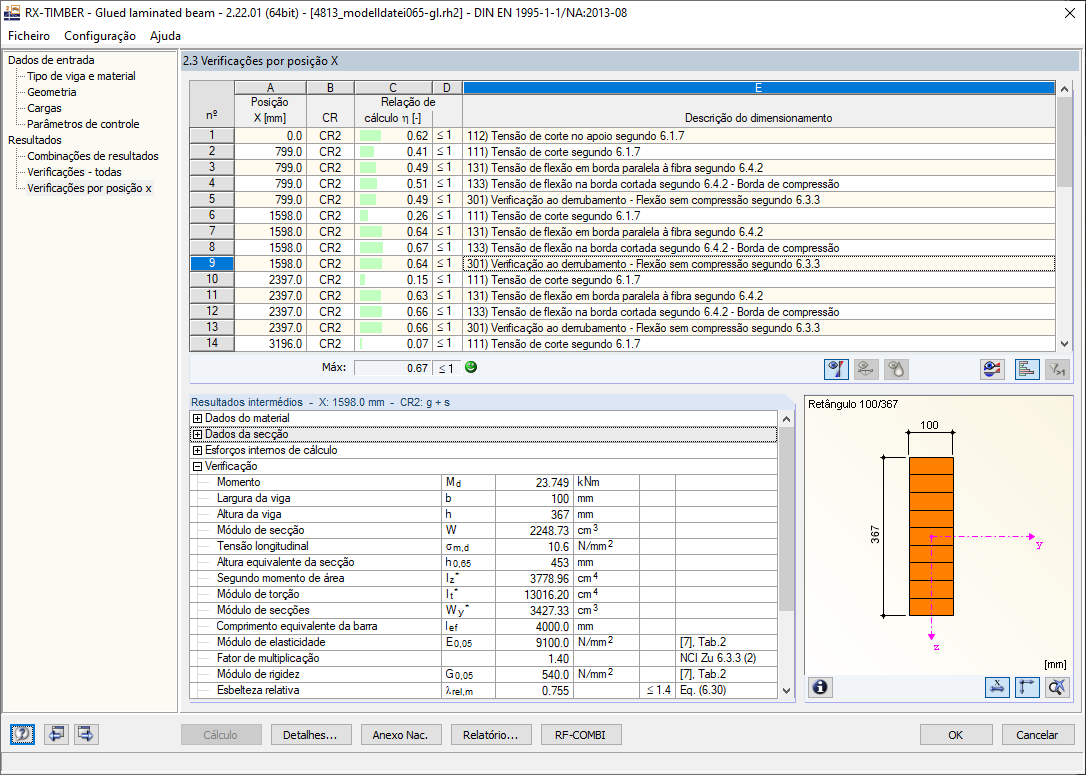1086x775 pixels.
Task: Click the Detalhes... button
Action: point(310,735)
